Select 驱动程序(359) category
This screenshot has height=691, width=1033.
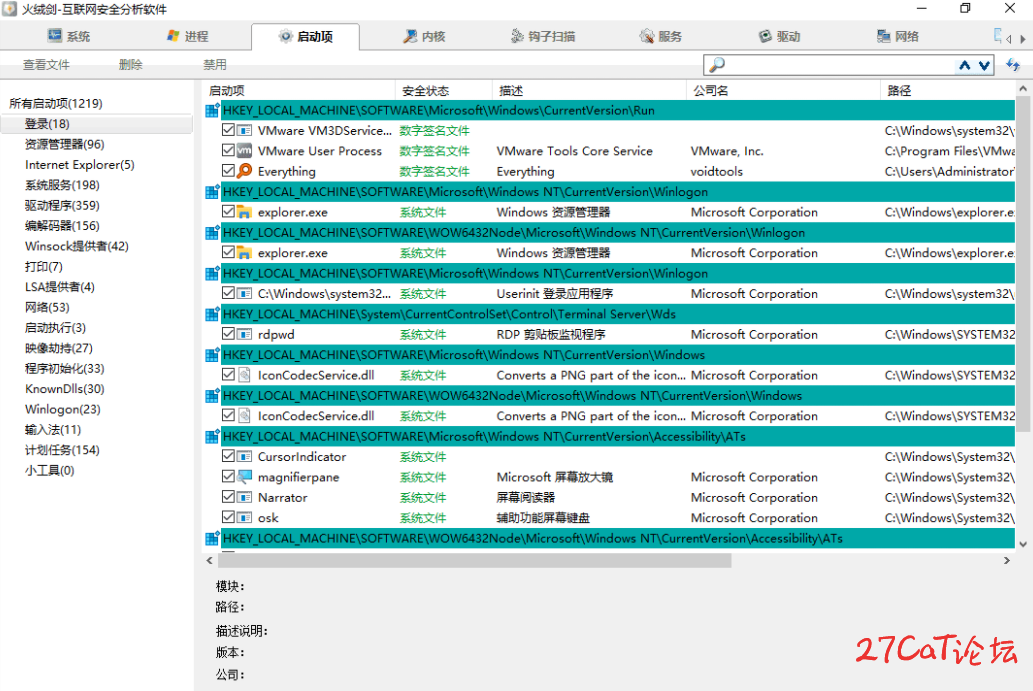coord(62,206)
